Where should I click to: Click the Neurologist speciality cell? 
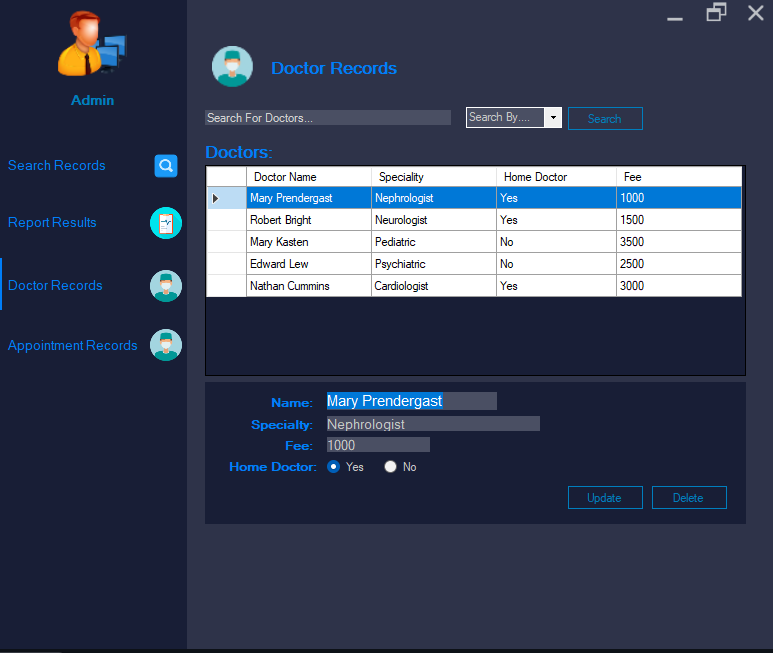pos(433,220)
